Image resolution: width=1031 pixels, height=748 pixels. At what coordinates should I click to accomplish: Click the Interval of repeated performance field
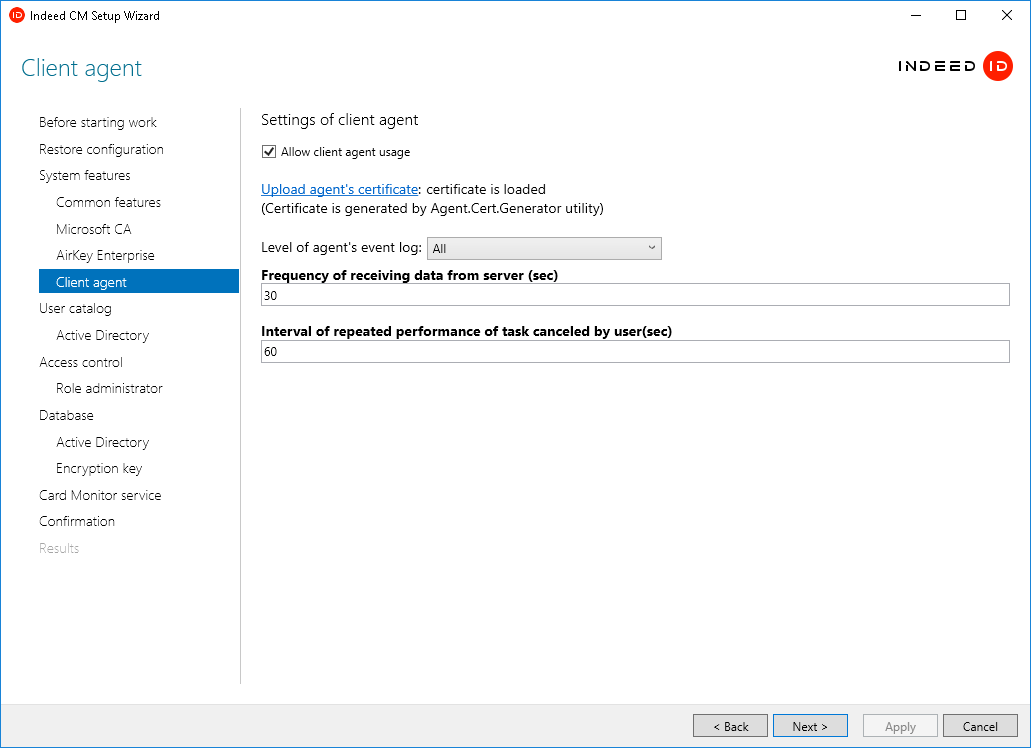tap(635, 352)
